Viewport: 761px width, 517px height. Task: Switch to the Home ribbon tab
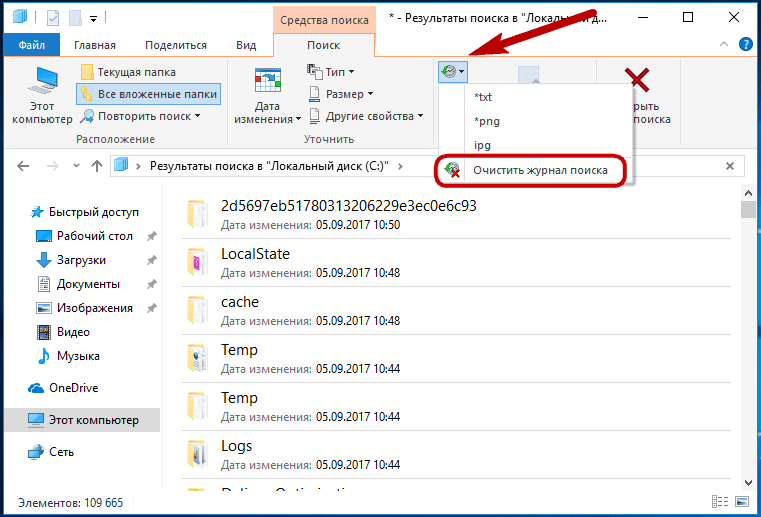click(95, 45)
